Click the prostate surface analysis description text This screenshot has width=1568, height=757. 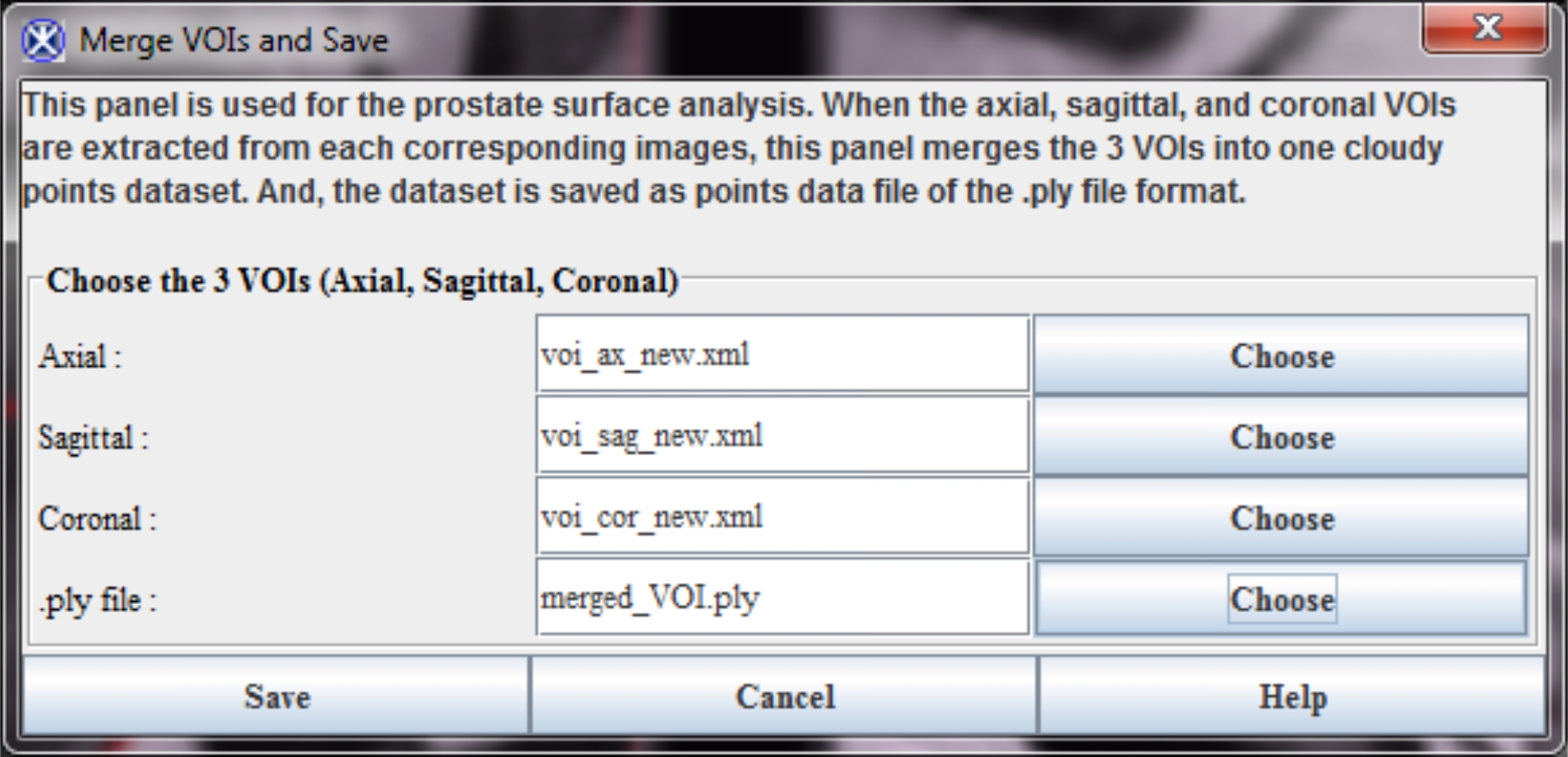coord(735,148)
